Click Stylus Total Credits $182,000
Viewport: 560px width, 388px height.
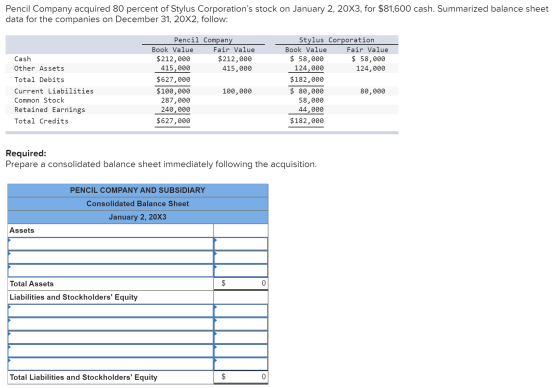click(x=307, y=121)
